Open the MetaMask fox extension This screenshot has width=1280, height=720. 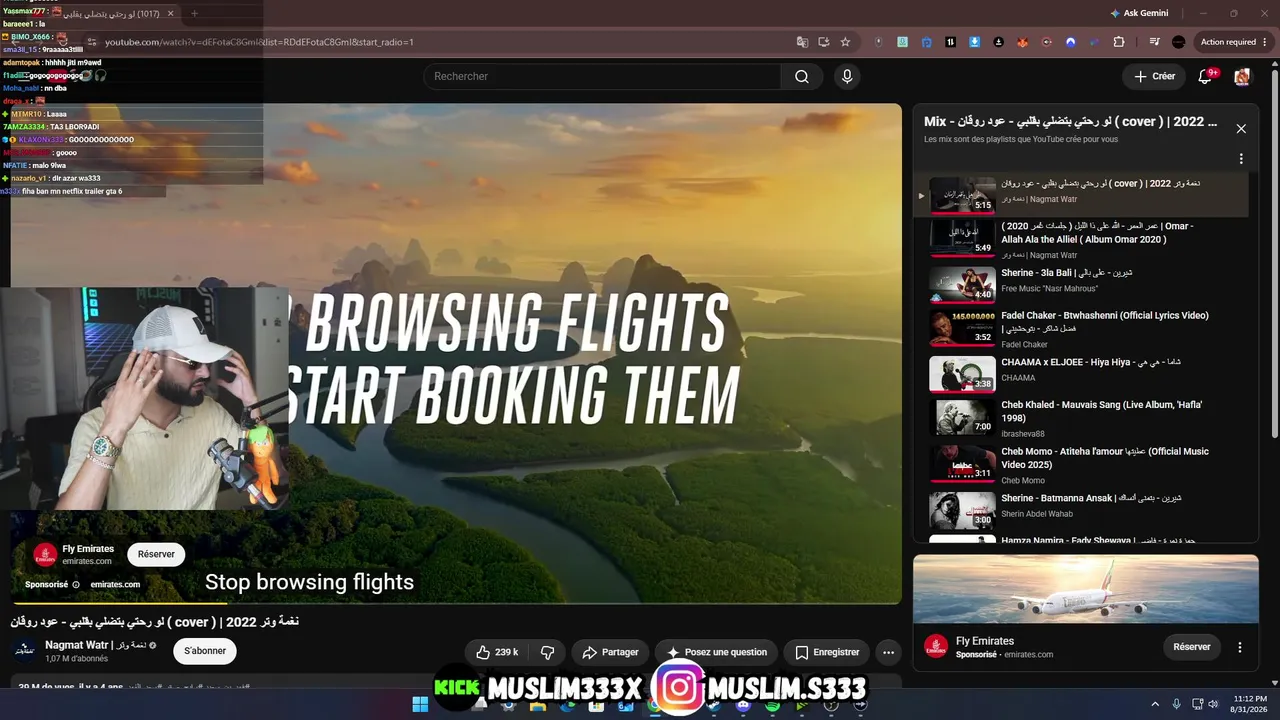click(x=1022, y=42)
